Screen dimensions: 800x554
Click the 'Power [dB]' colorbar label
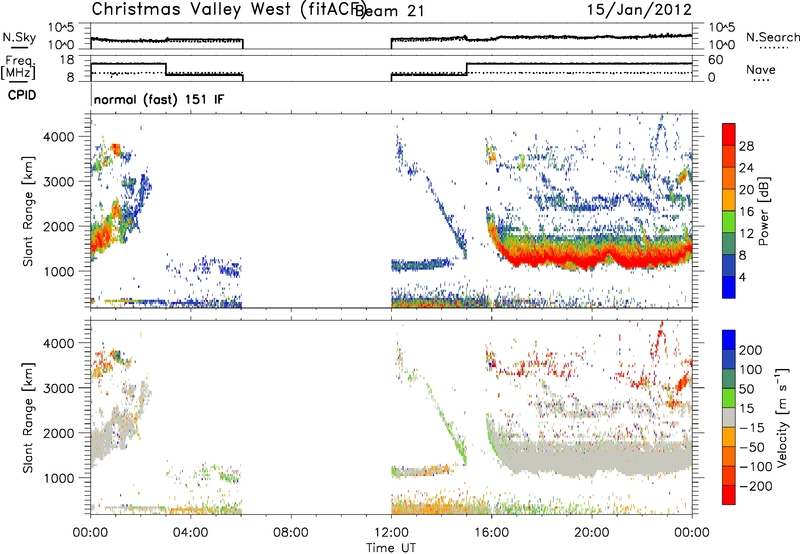coord(763,211)
